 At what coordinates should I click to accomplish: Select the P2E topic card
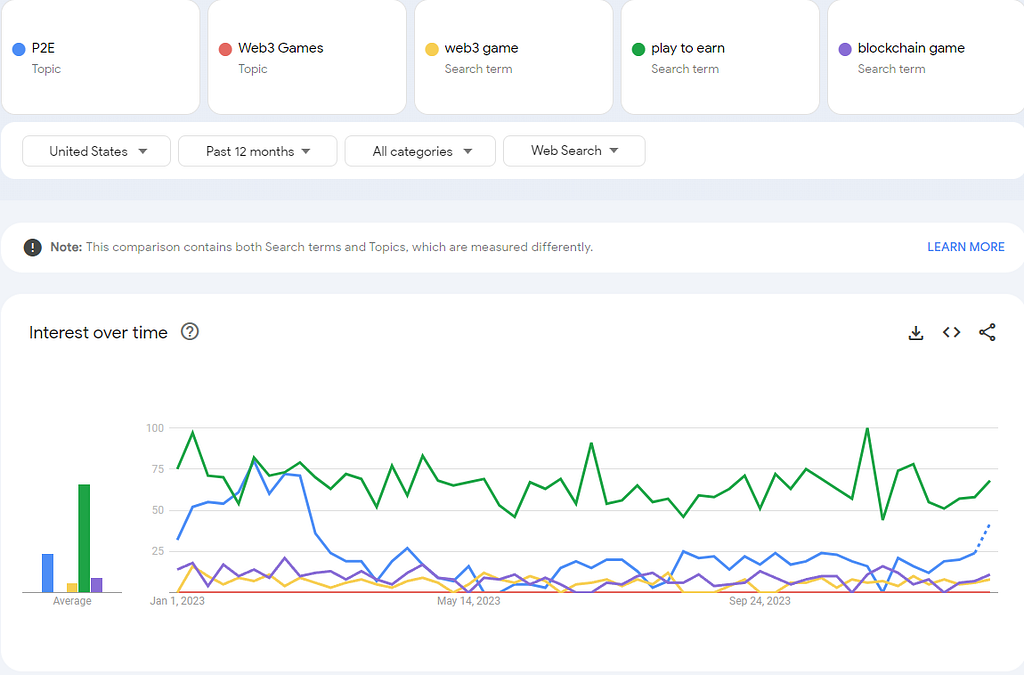click(x=101, y=57)
